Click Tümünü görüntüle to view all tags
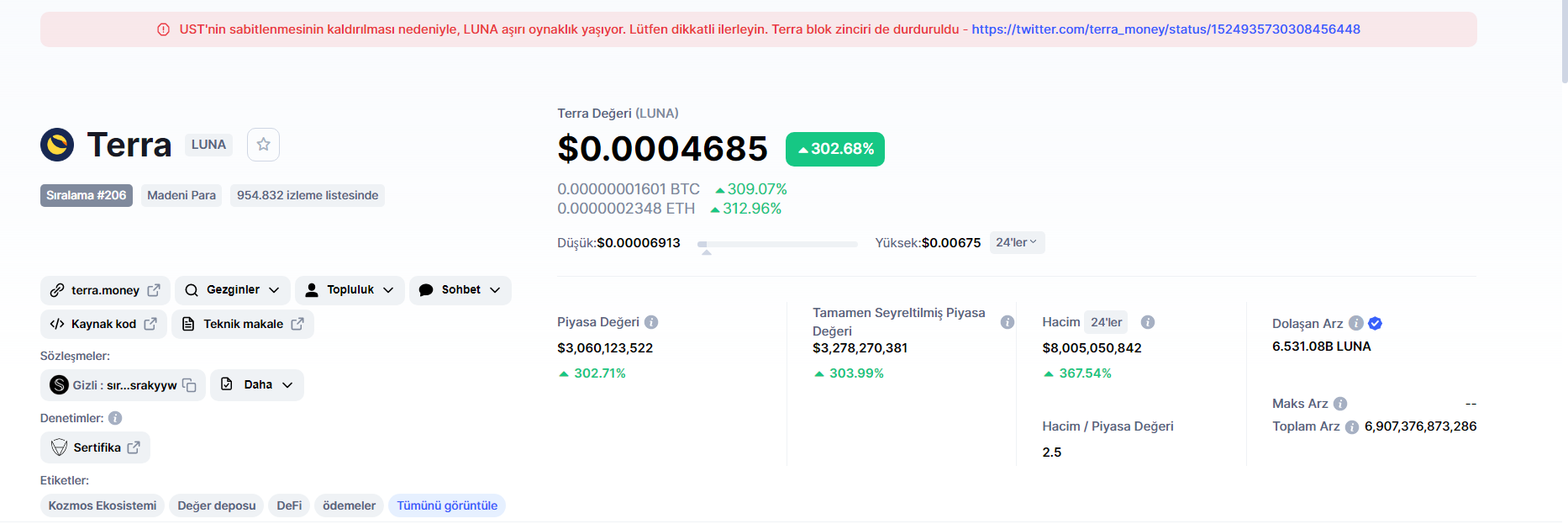 pos(447,505)
